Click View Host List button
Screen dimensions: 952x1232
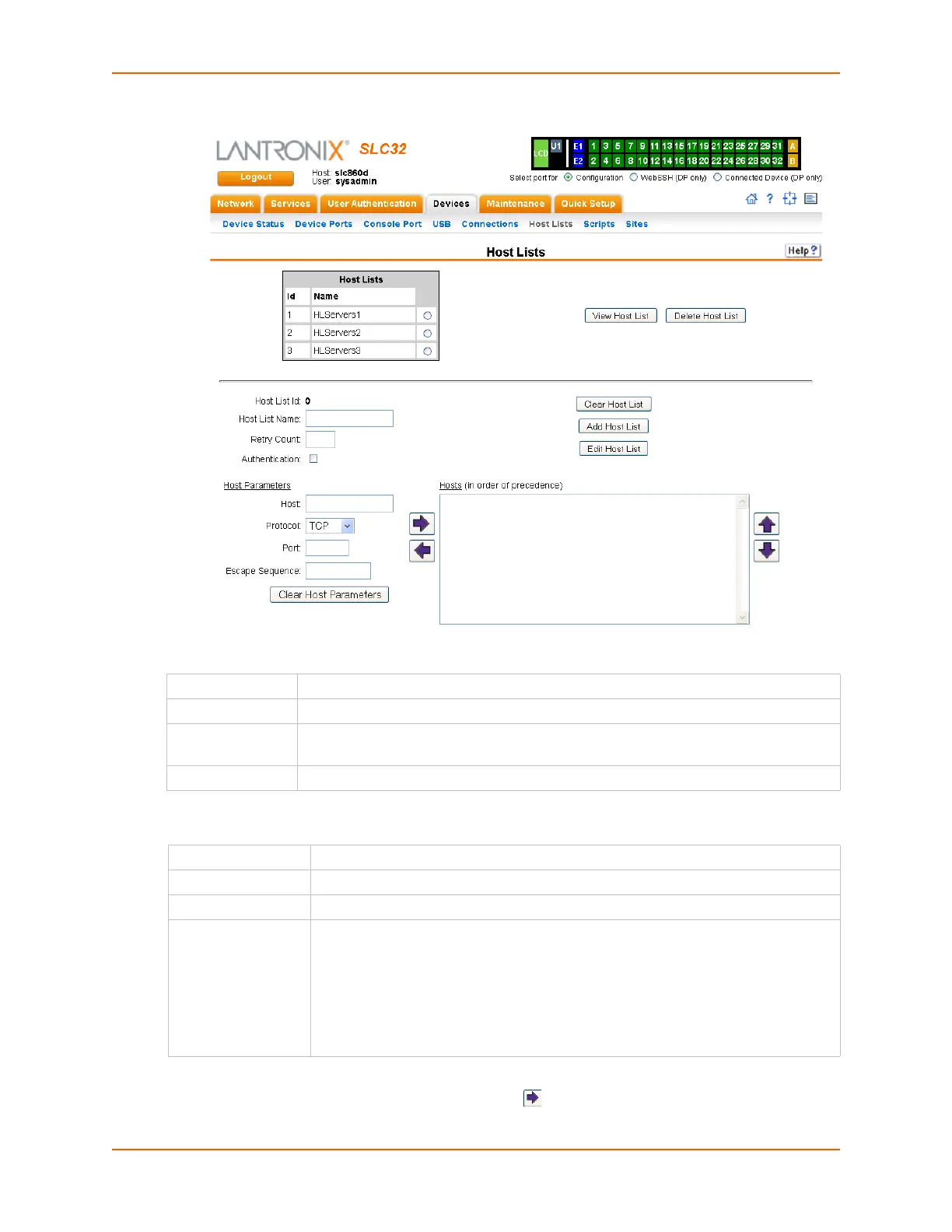621,316
